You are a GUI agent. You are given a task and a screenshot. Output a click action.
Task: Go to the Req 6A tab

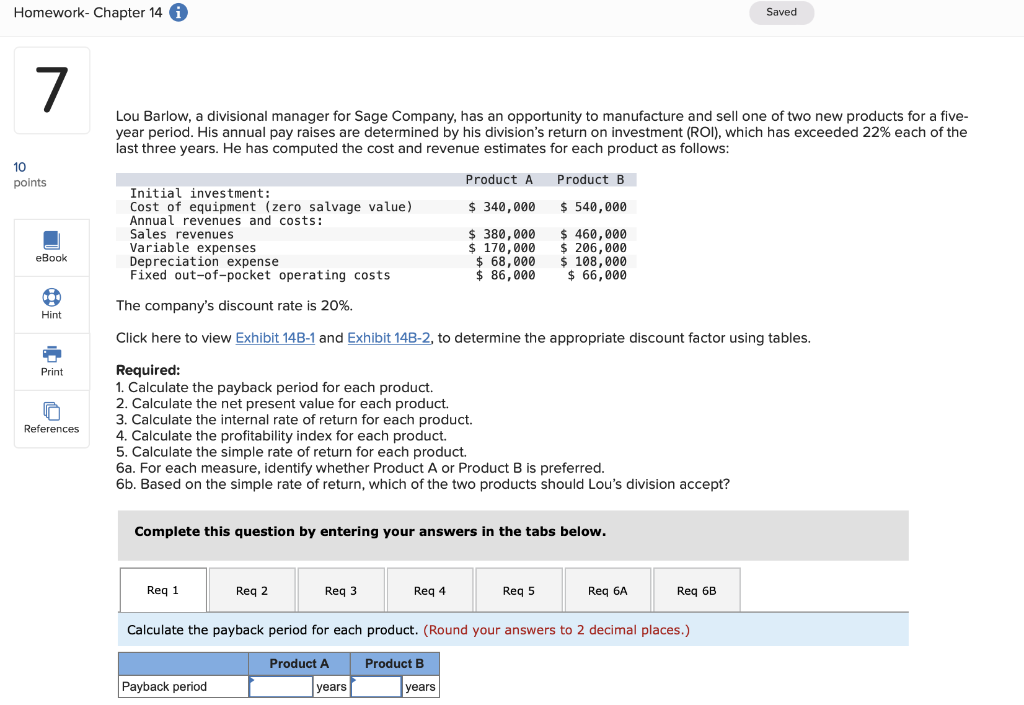pos(607,591)
